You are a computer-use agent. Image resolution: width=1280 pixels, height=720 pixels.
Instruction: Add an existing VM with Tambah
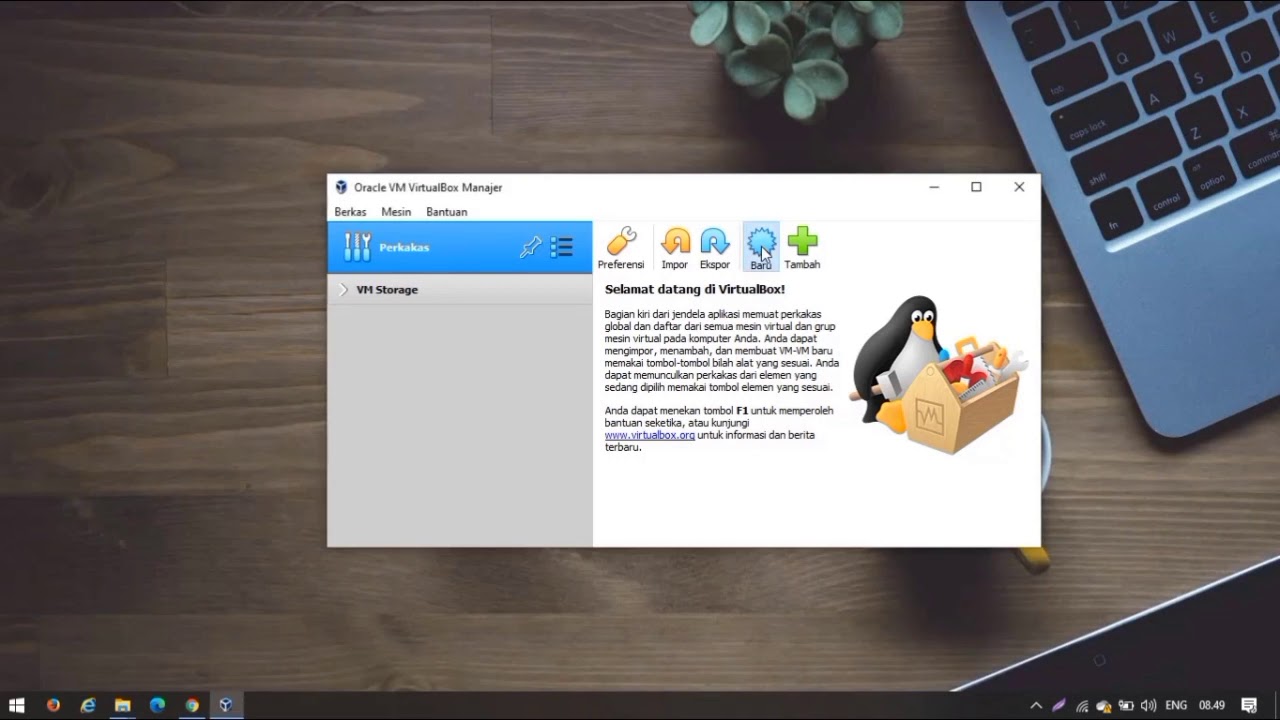[x=802, y=248]
